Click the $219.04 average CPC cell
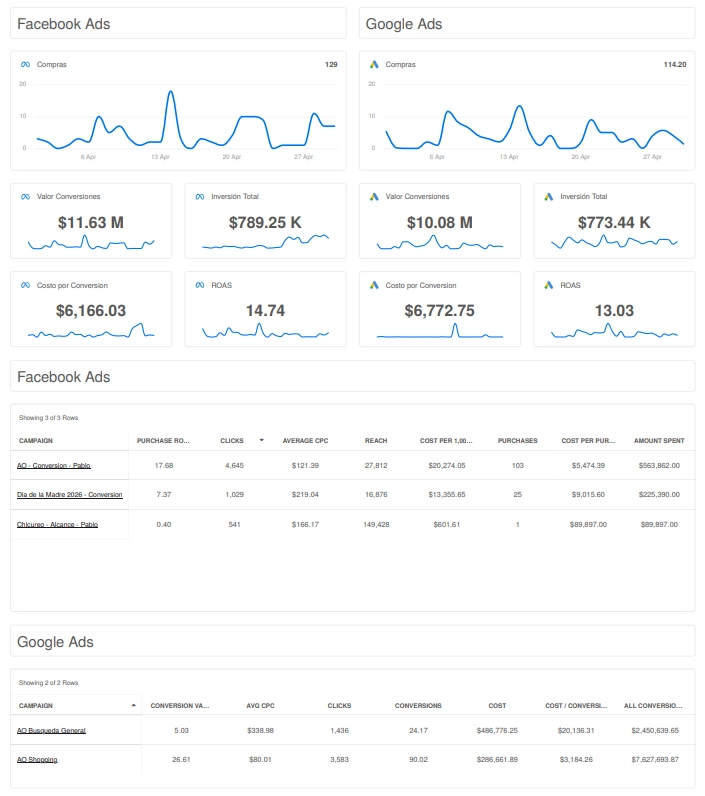 pyautogui.click(x=305, y=494)
